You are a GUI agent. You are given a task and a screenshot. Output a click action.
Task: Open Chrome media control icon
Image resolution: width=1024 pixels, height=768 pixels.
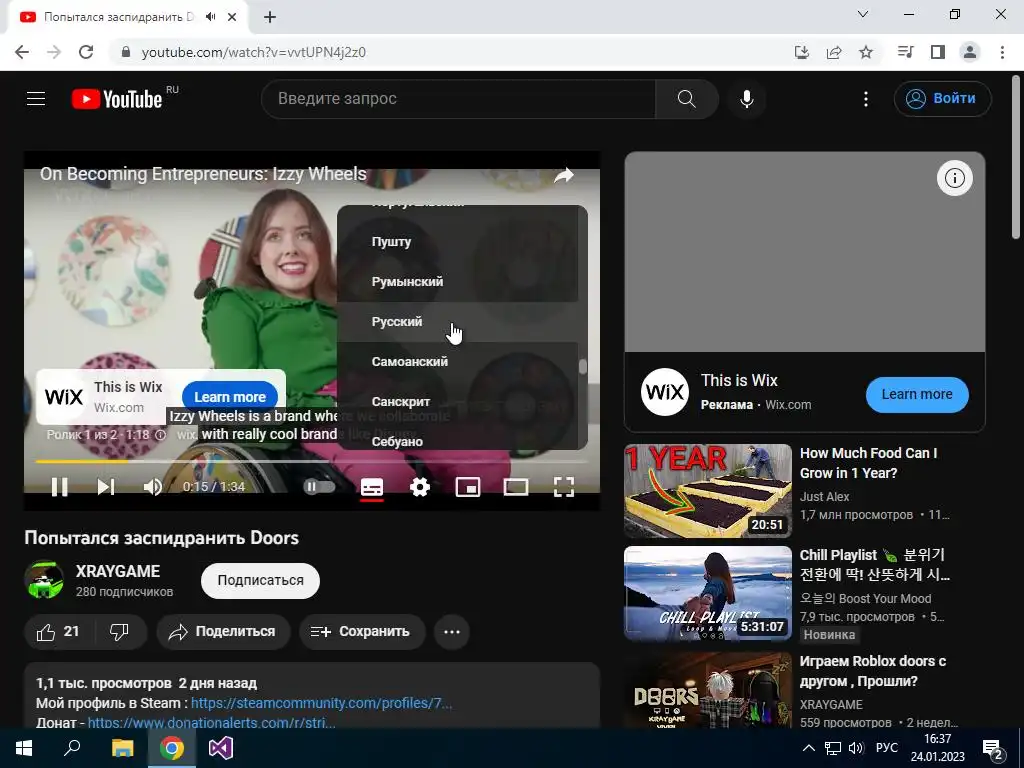905,52
